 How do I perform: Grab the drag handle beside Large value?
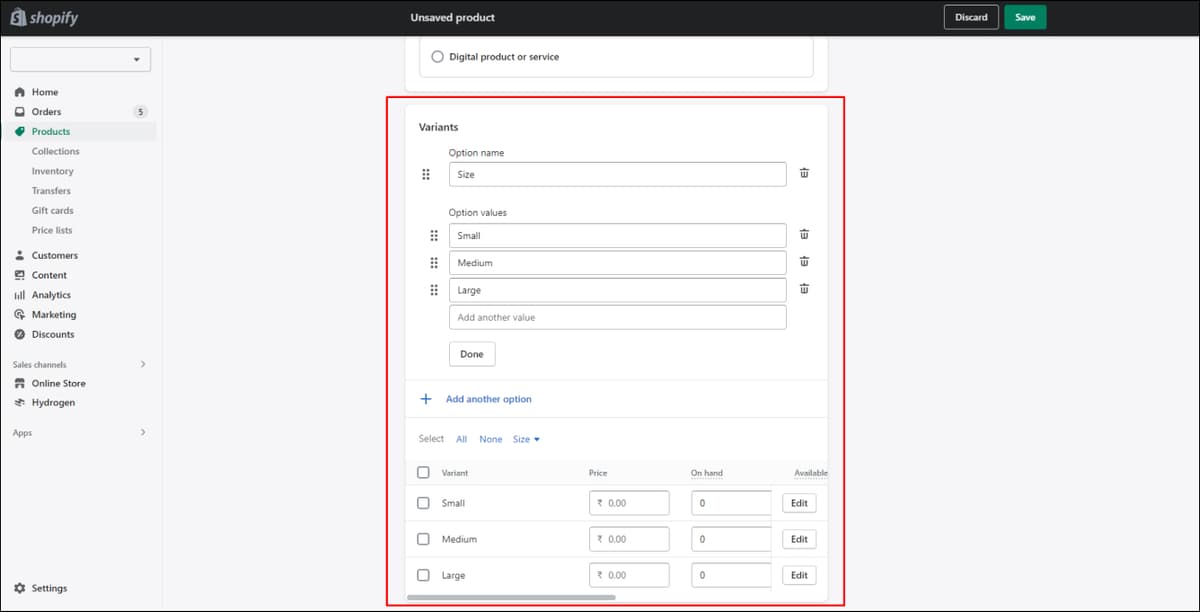click(x=434, y=290)
